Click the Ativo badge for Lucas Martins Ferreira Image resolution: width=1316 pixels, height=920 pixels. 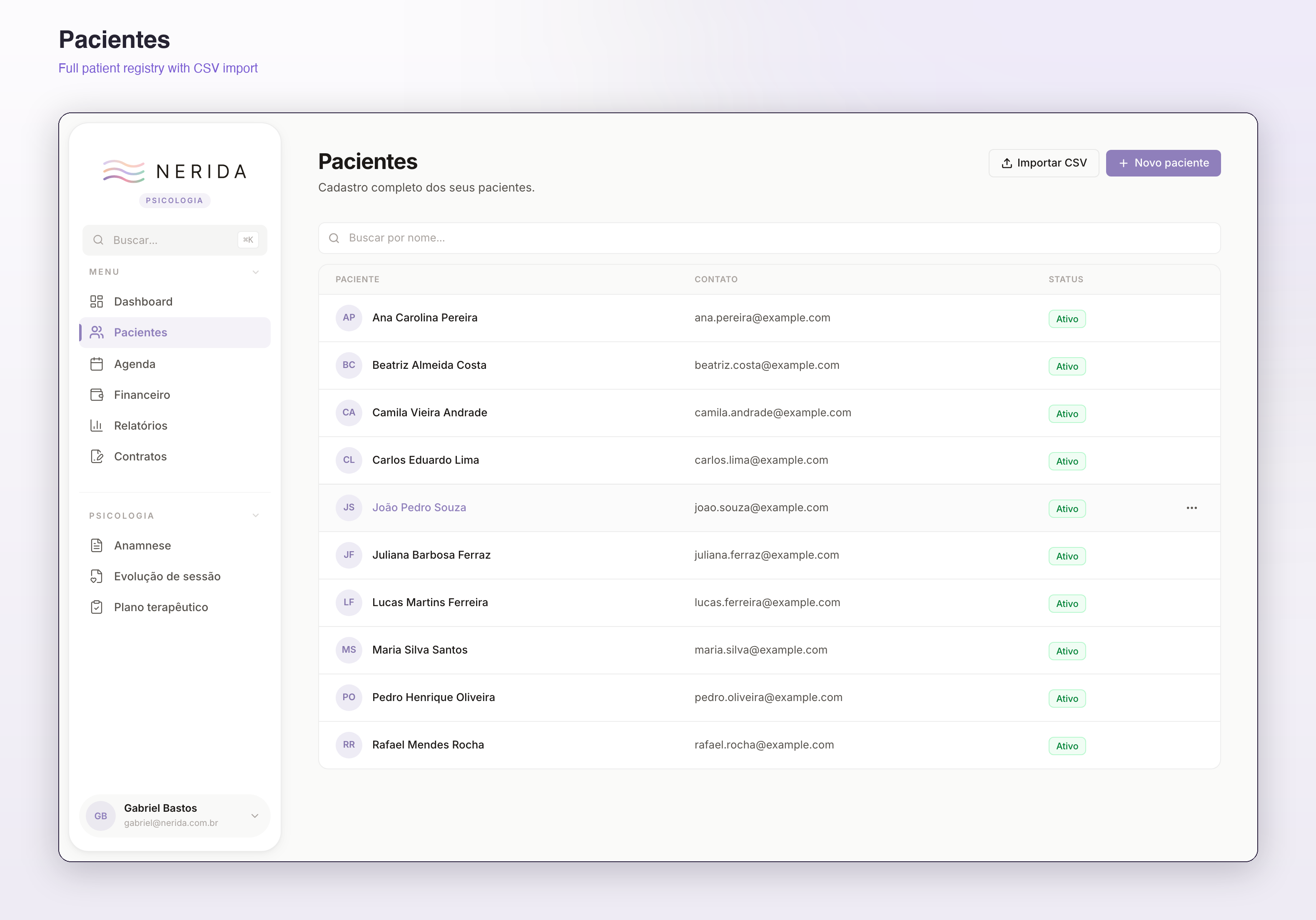[x=1067, y=604]
